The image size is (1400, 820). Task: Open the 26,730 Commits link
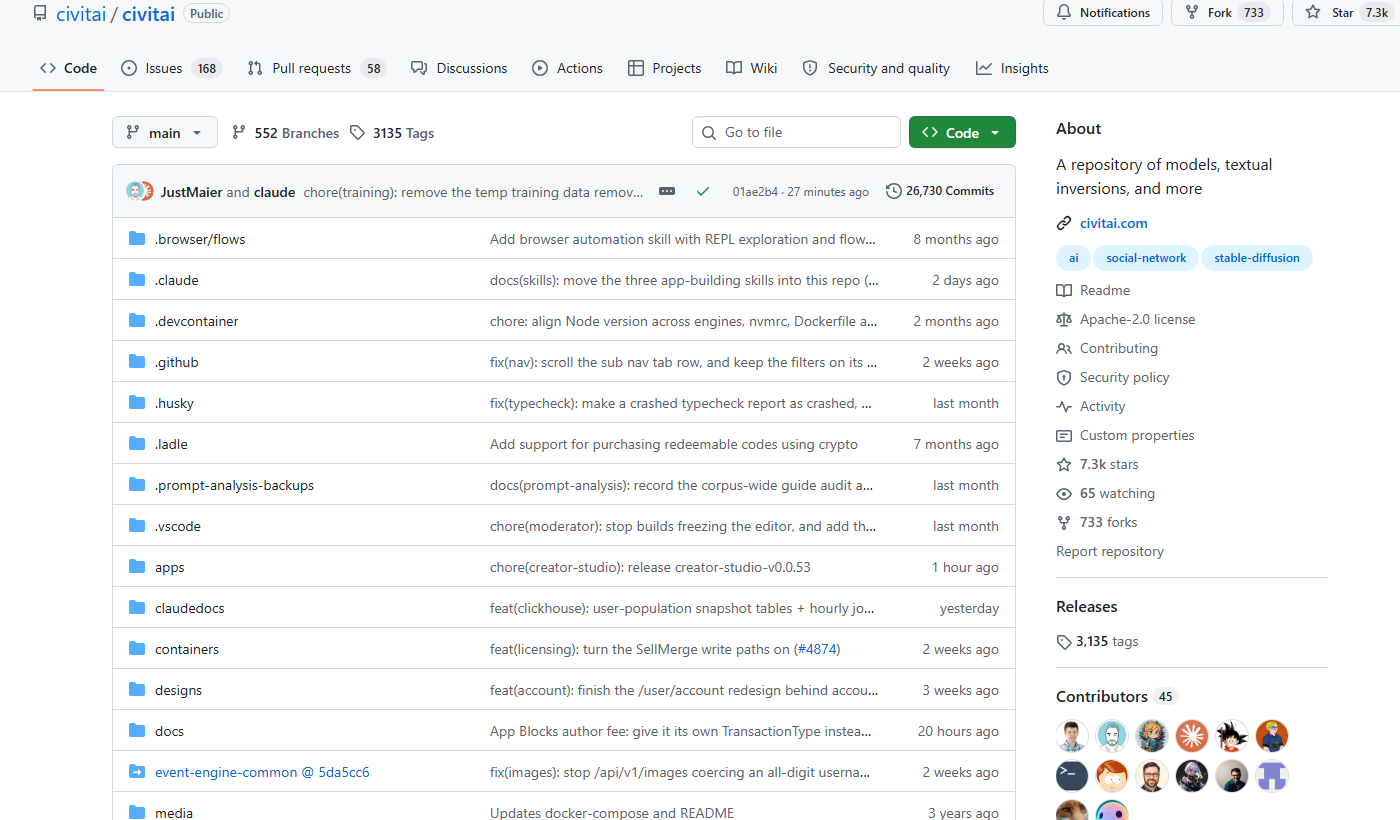(940, 191)
